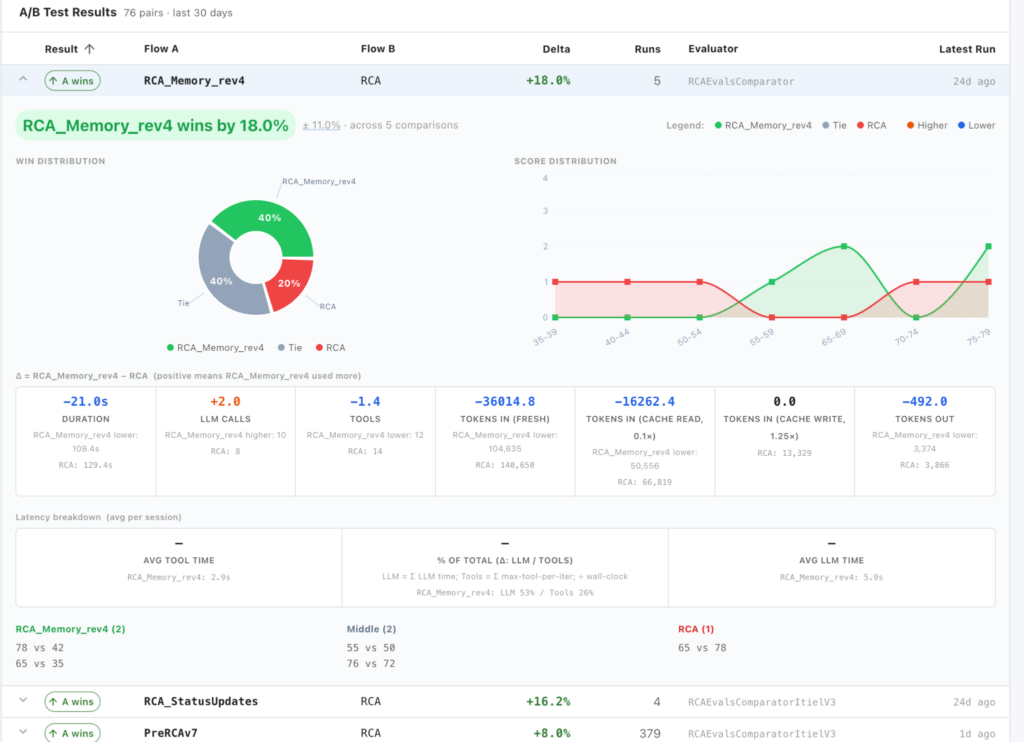Toggle RCA_Memory_rev4 in the donut legend
This screenshot has width=1024, height=742.
pyautogui.click(x=216, y=347)
